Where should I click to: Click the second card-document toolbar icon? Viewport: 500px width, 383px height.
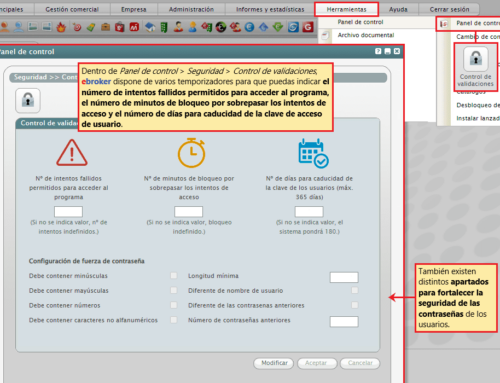coord(47,27)
